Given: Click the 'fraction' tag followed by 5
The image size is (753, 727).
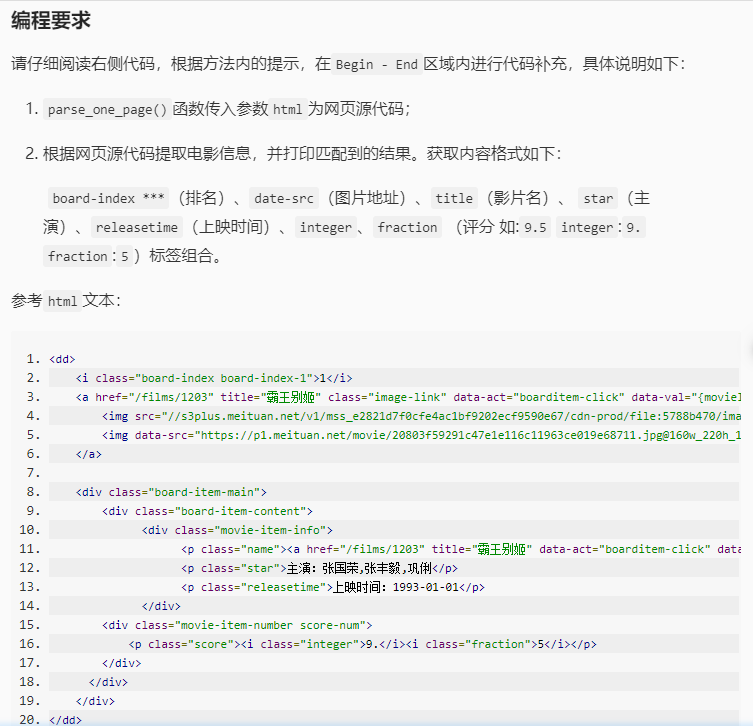Looking at the screenshot, I should [77, 256].
